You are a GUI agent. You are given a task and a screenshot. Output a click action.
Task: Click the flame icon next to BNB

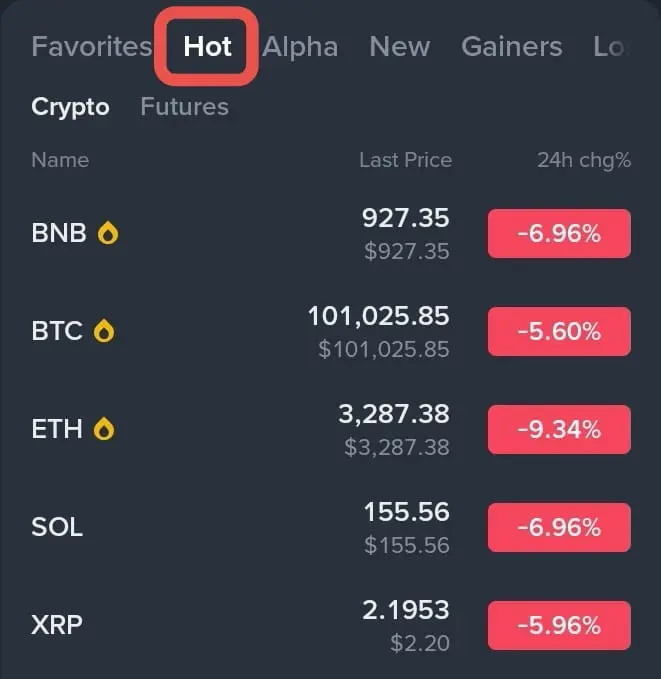tap(107, 234)
